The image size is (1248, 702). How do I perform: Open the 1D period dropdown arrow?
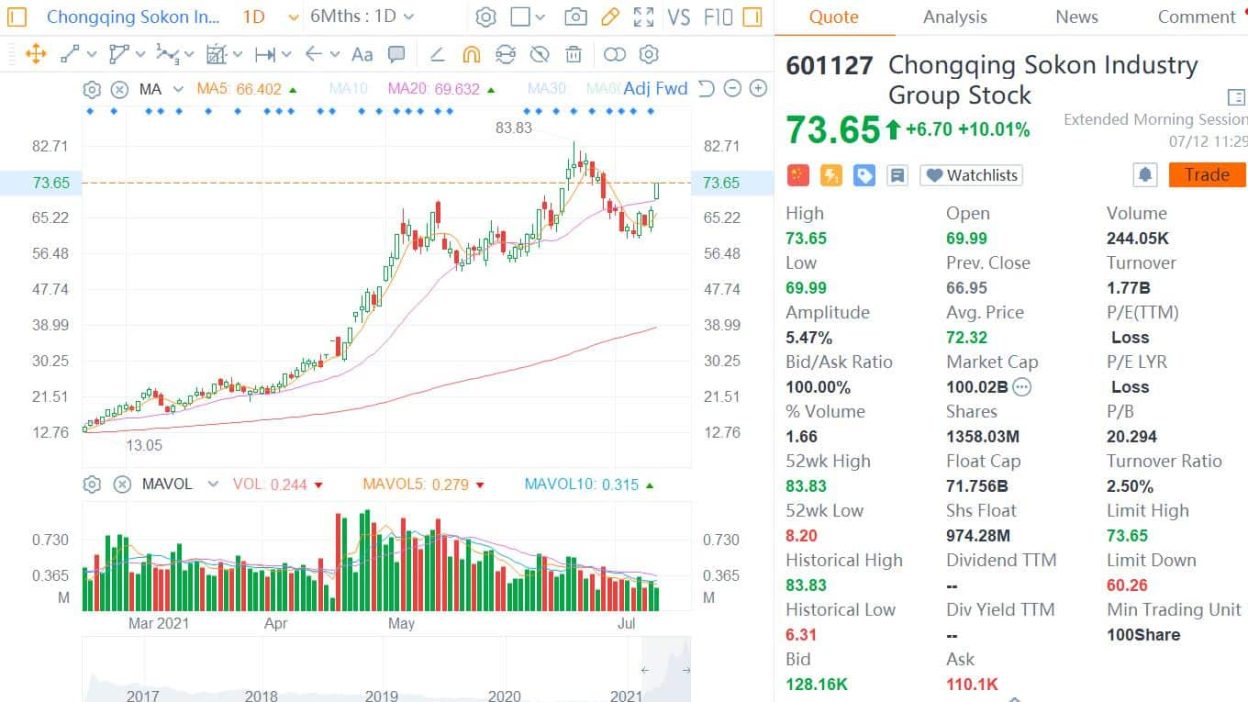coord(293,17)
